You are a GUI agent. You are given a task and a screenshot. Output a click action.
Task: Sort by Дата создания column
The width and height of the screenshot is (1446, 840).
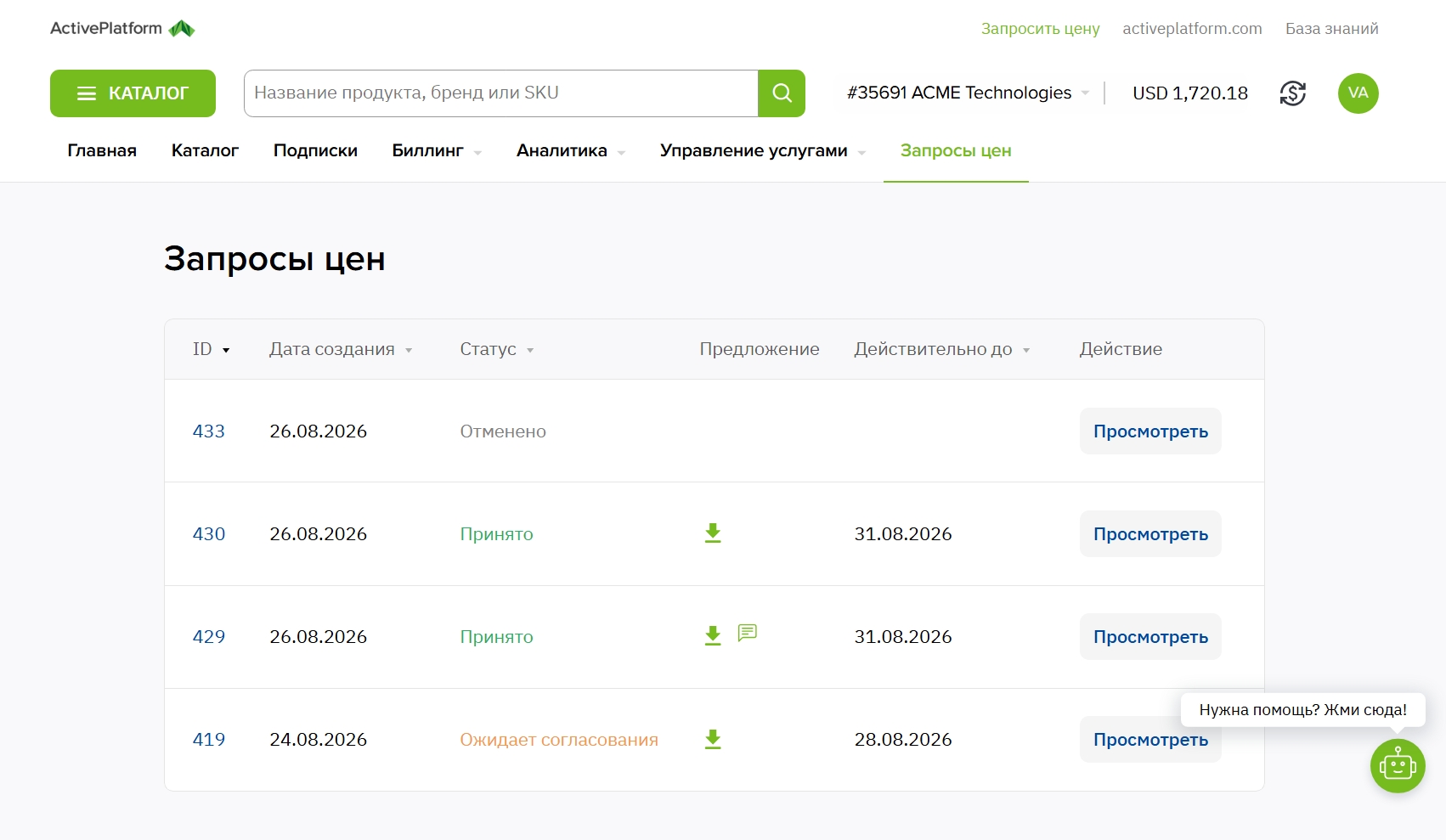(341, 349)
